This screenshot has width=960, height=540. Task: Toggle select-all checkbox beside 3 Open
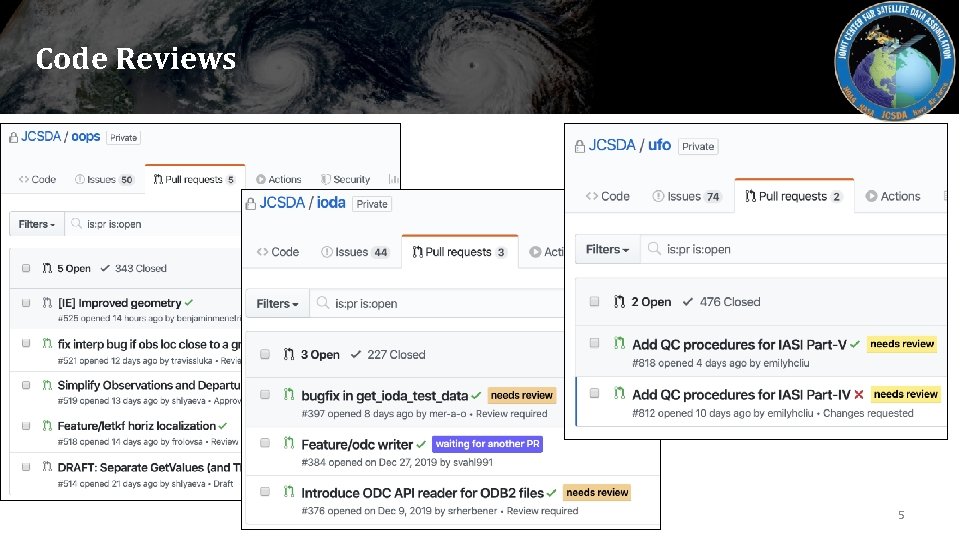pyautogui.click(x=264, y=354)
